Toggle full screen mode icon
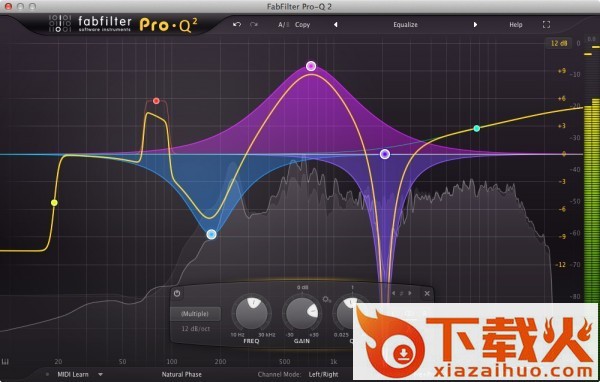The width and height of the screenshot is (600, 382). [x=546, y=24]
